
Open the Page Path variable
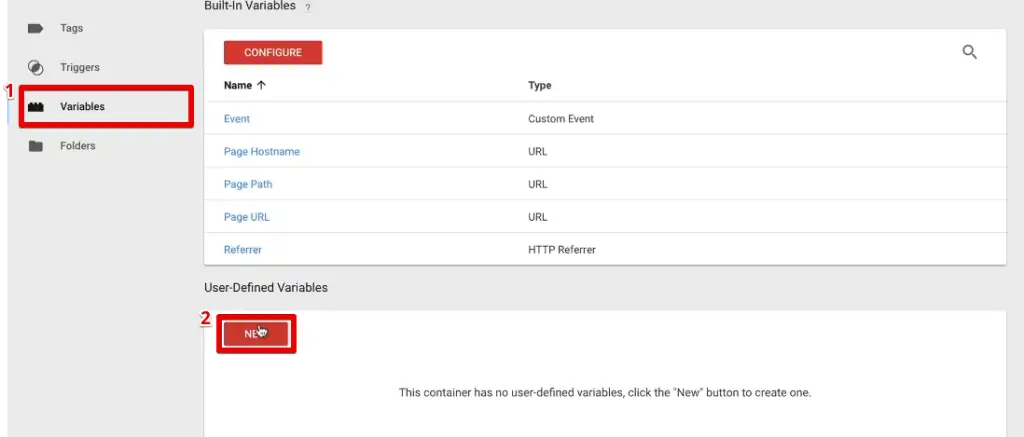tap(248, 184)
